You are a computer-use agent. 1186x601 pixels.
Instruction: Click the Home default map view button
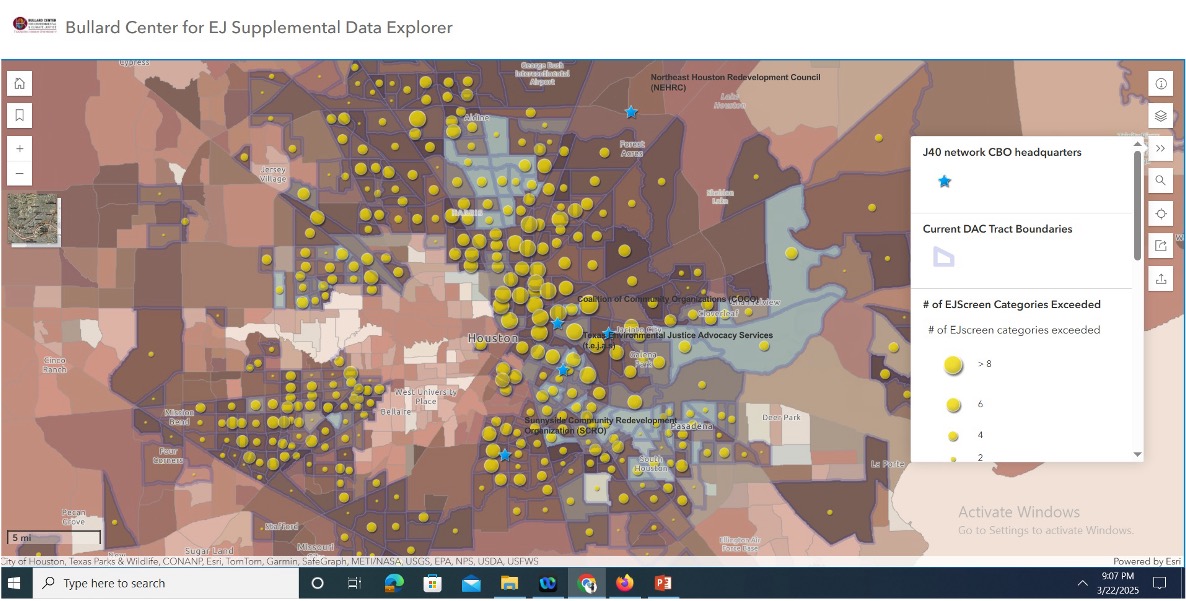(x=20, y=83)
